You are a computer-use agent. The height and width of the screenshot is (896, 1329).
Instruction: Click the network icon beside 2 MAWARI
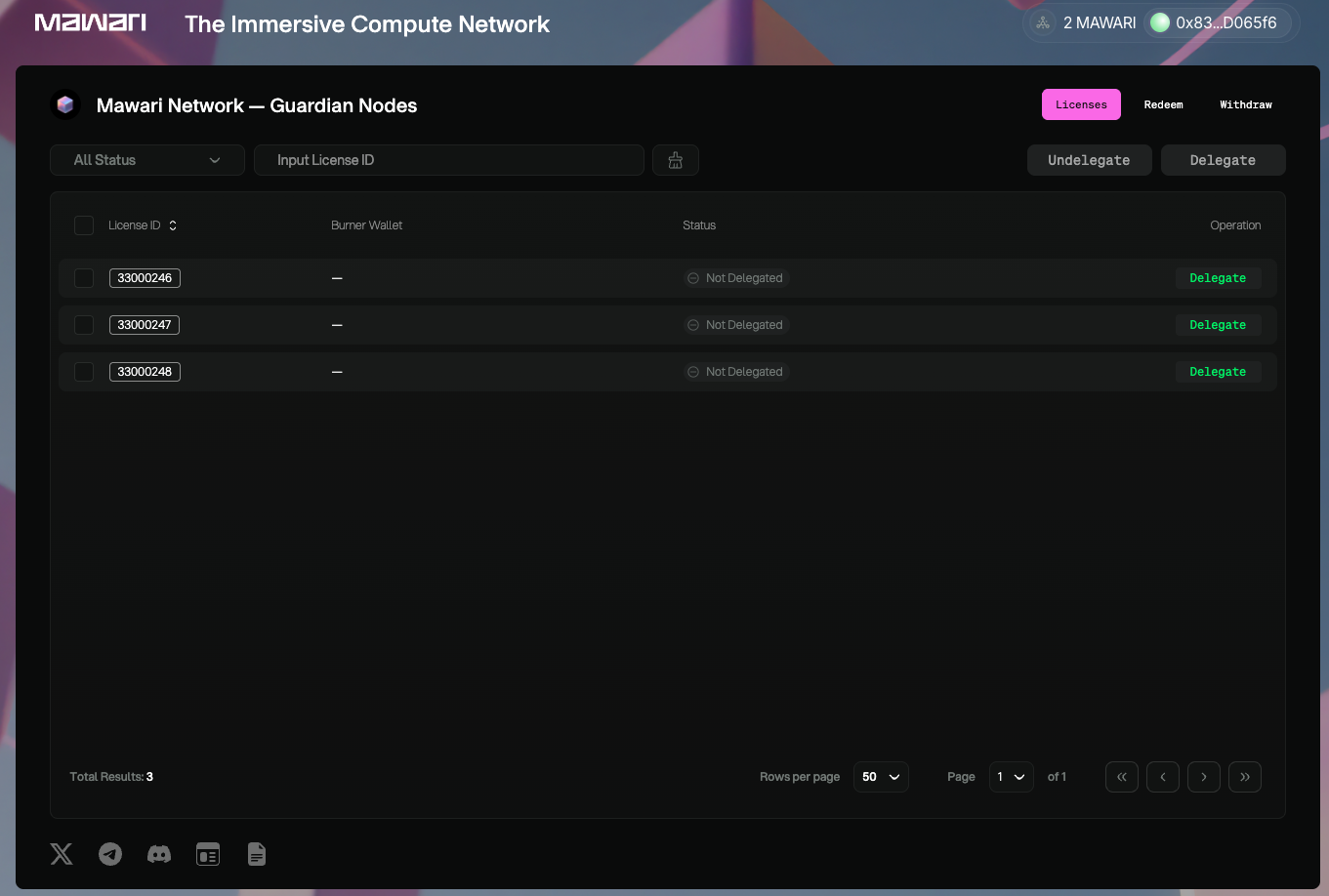[x=1042, y=22]
